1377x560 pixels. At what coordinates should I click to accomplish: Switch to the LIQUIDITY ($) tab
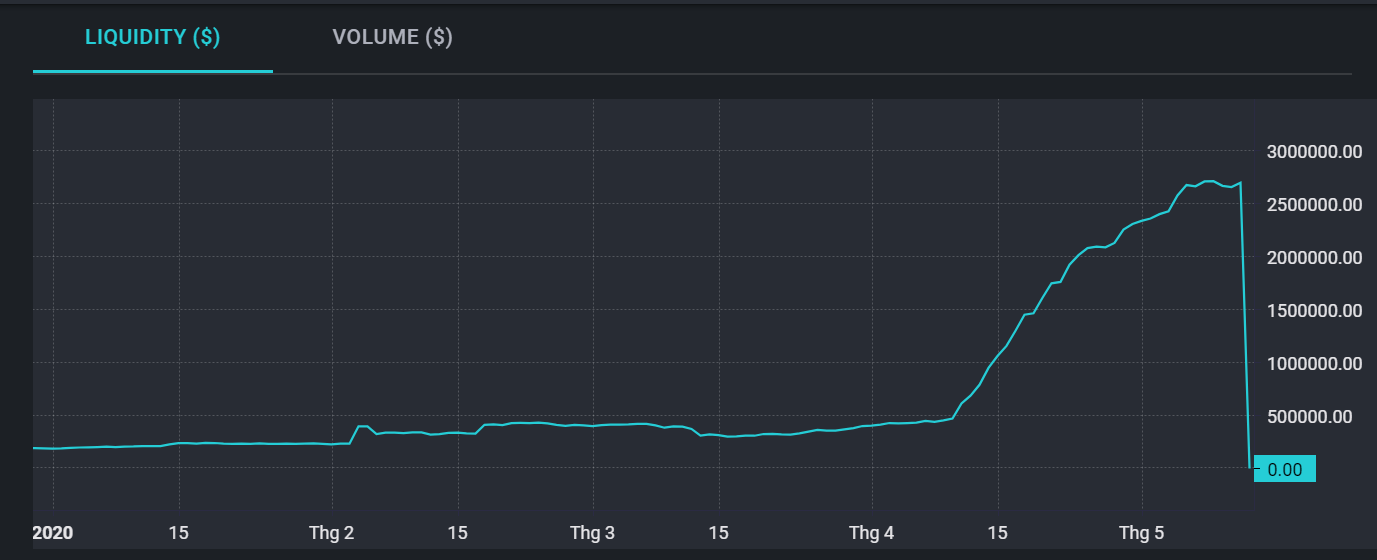pyautogui.click(x=153, y=38)
